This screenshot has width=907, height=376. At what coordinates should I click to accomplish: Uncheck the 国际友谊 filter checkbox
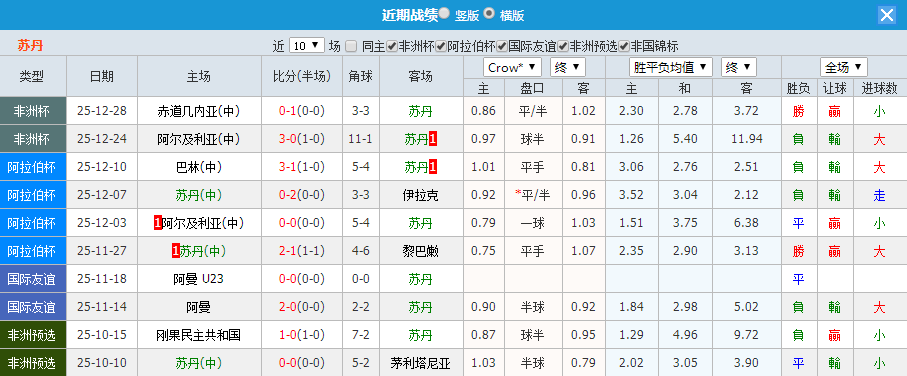[502, 46]
